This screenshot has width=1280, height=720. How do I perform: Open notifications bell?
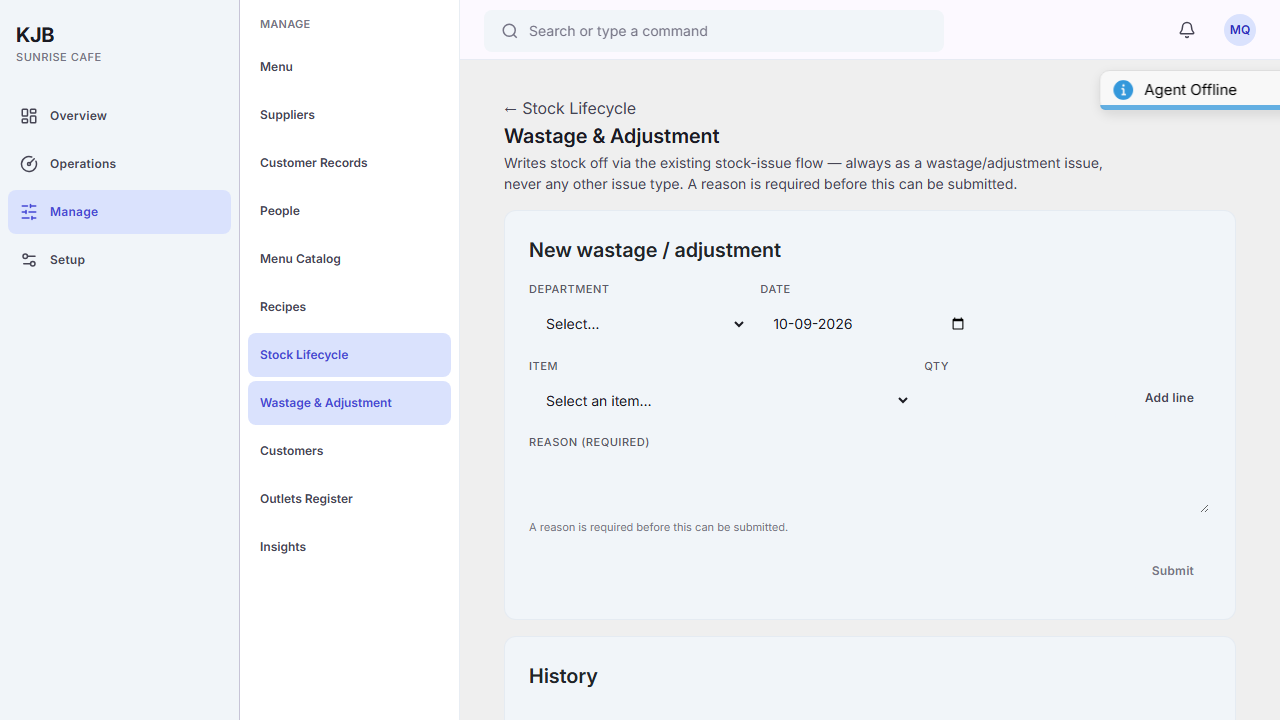pyautogui.click(x=1187, y=30)
